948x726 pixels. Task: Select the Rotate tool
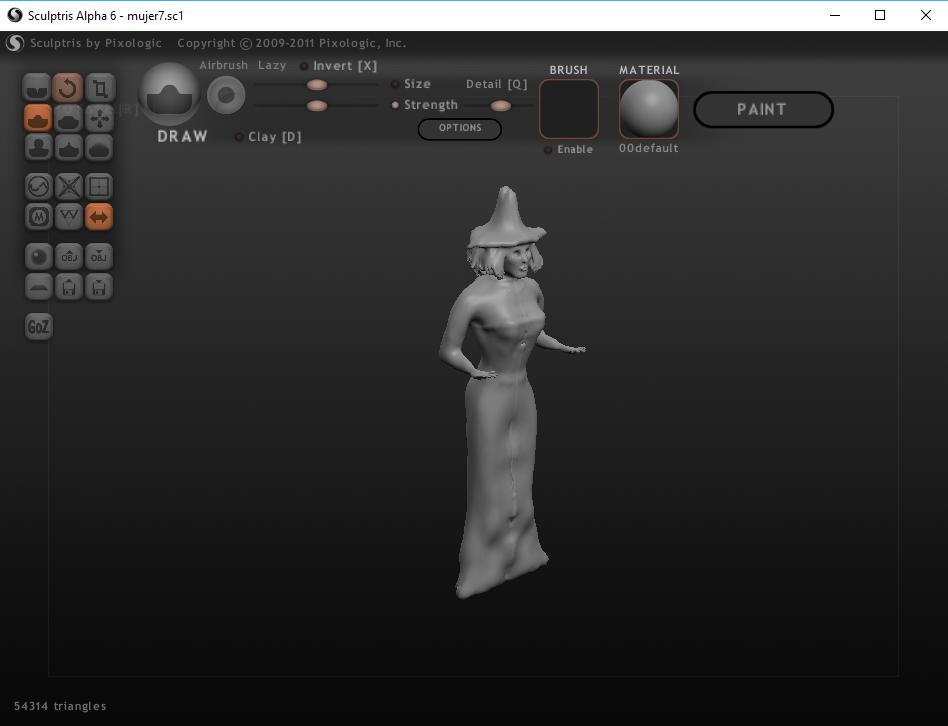click(x=68, y=88)
